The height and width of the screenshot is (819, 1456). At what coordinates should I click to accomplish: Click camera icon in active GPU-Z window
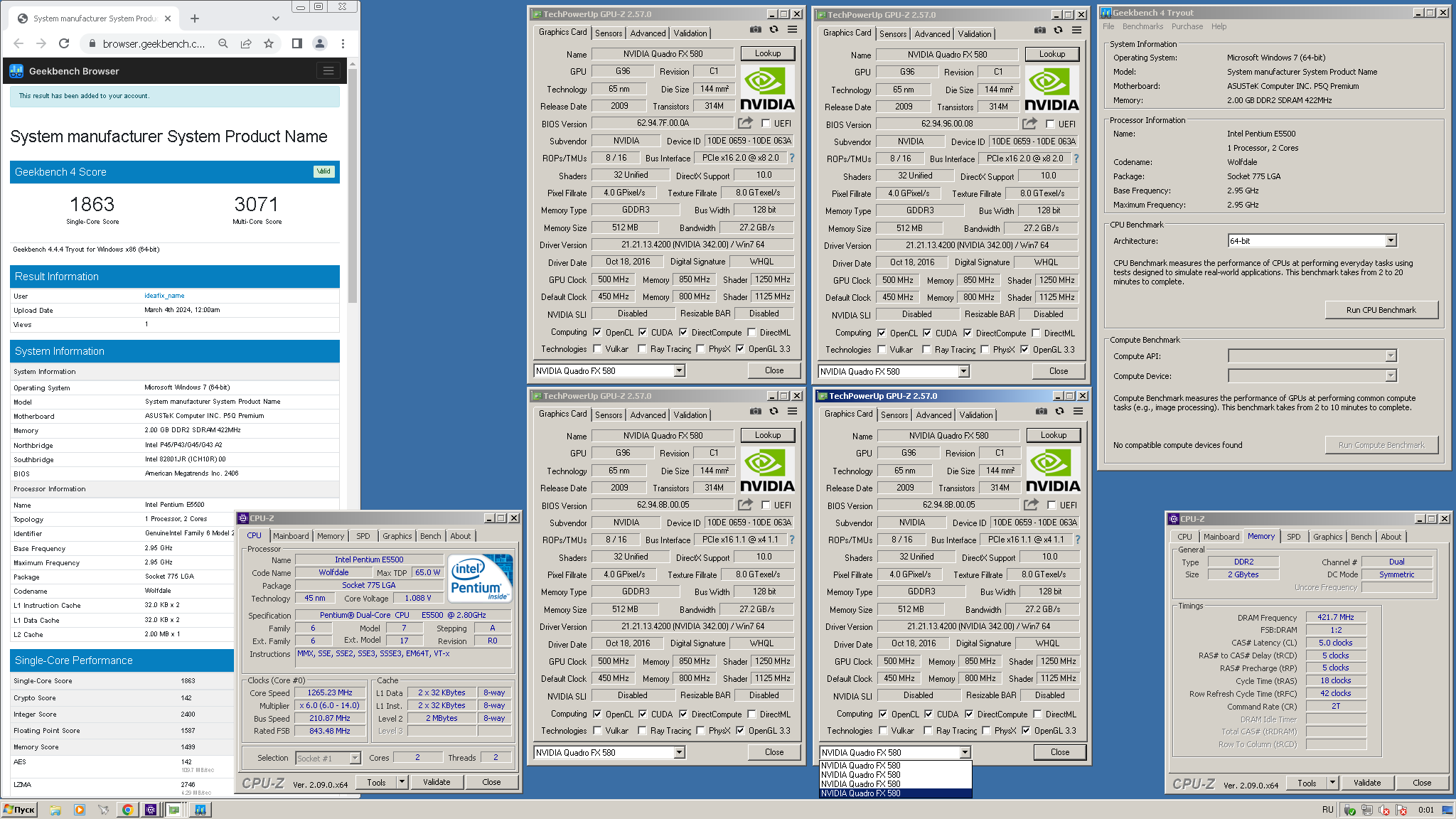click(1042, 412)
